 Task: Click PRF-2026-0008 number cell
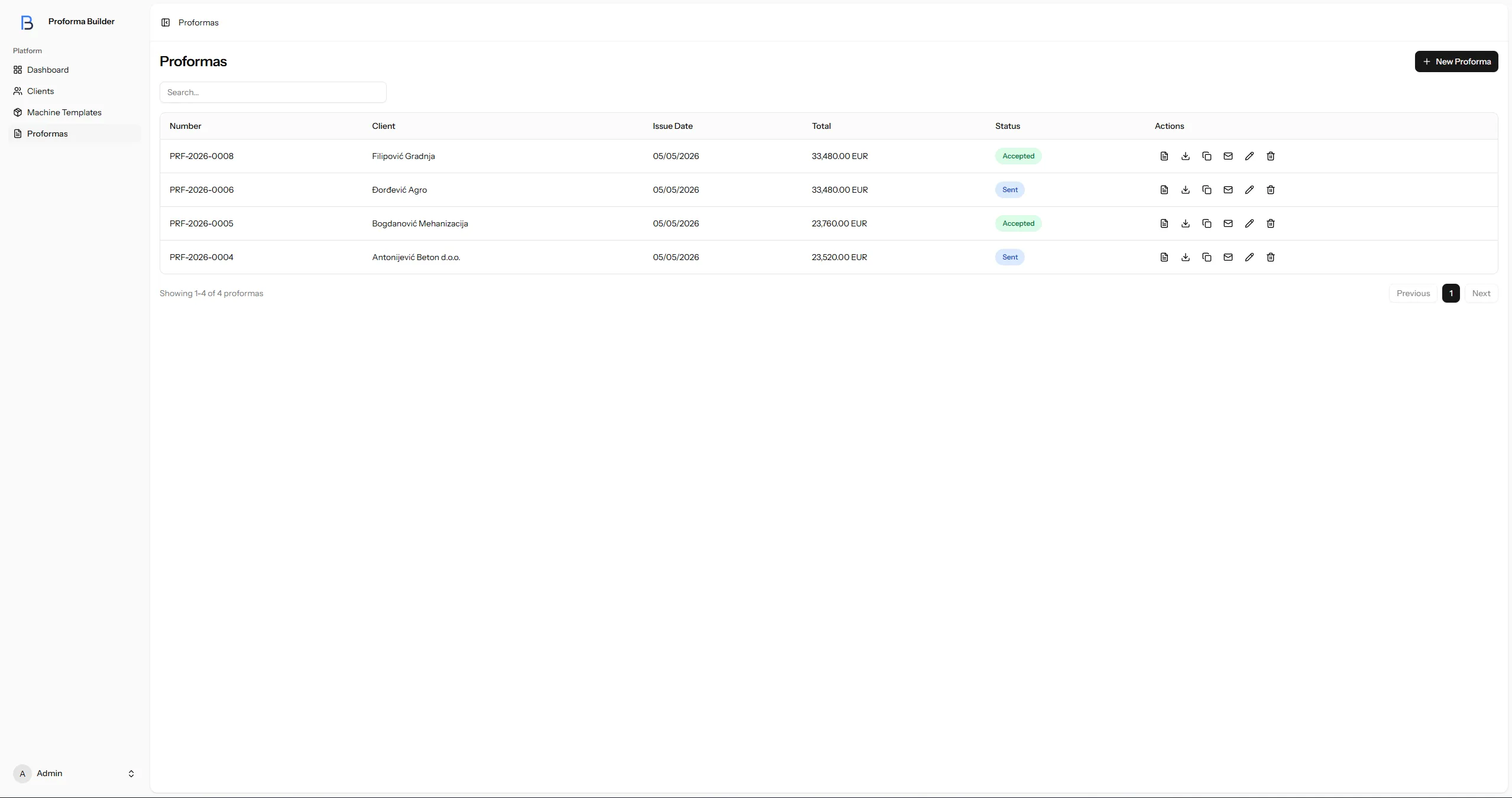pyautogui.click(x=201, y=156)
